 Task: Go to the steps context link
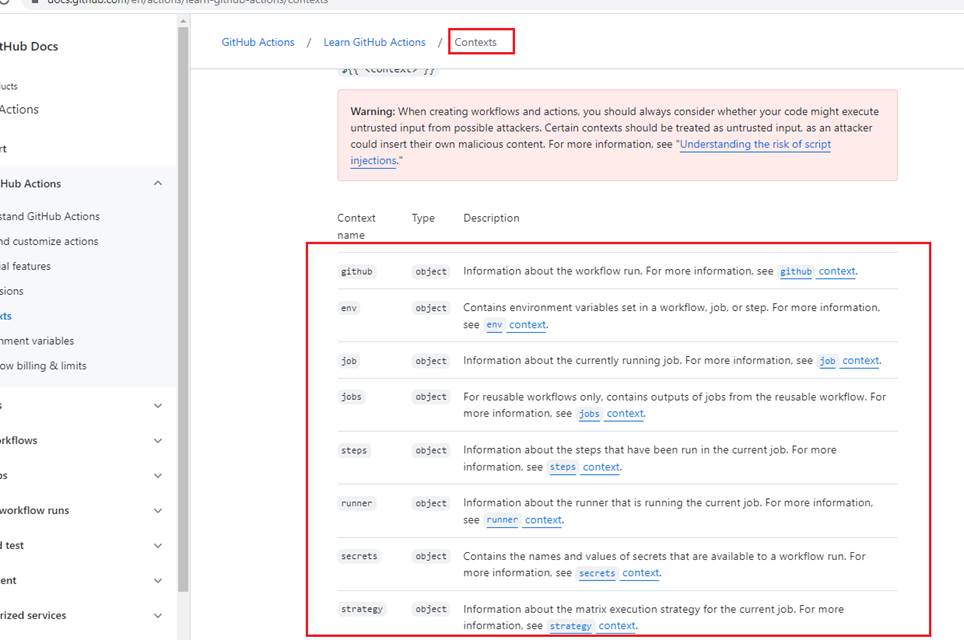click(x=587, y=467)
